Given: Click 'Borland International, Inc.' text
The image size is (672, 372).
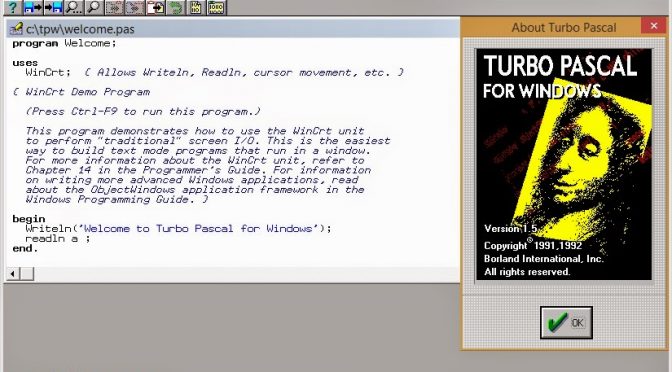Looking at the screenshot, I should tap(543, 259).
